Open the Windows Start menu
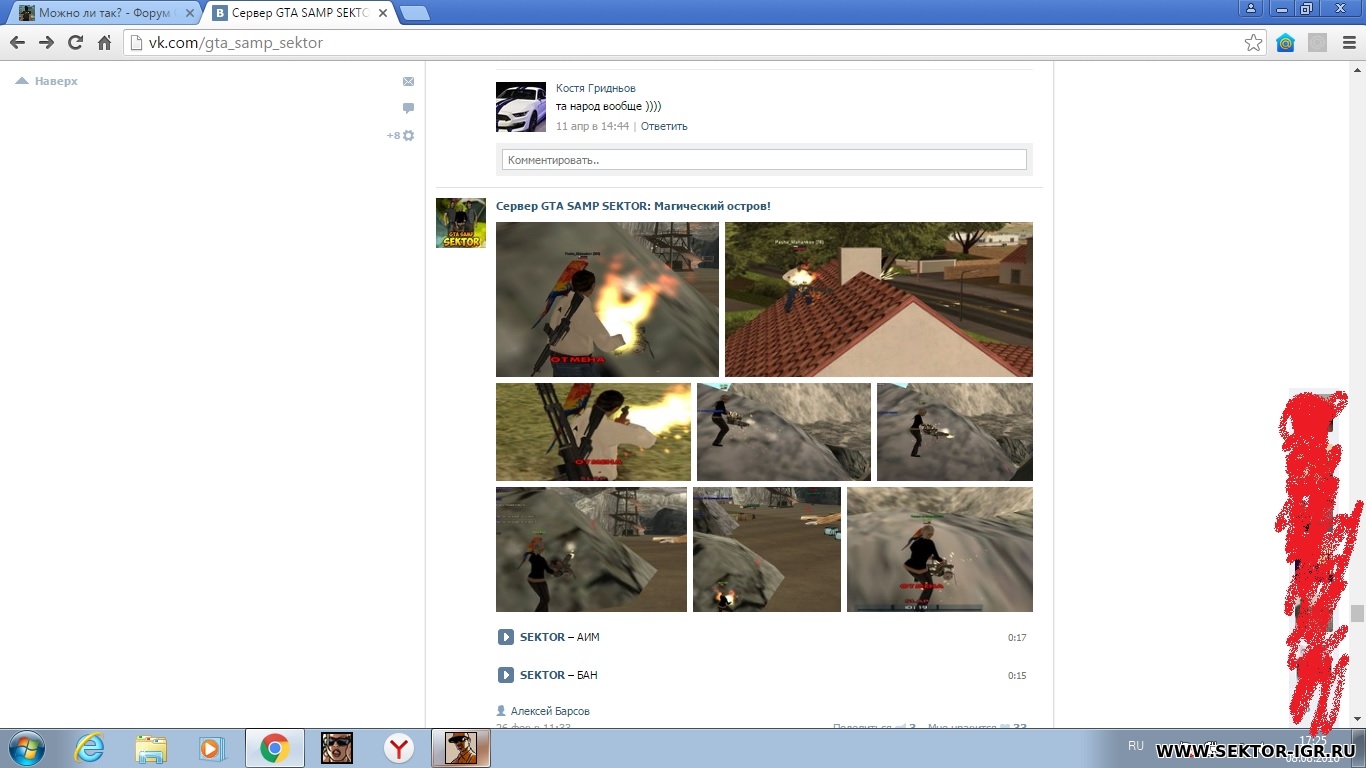This screenshot has height=768, width=1366. (26, 748)
